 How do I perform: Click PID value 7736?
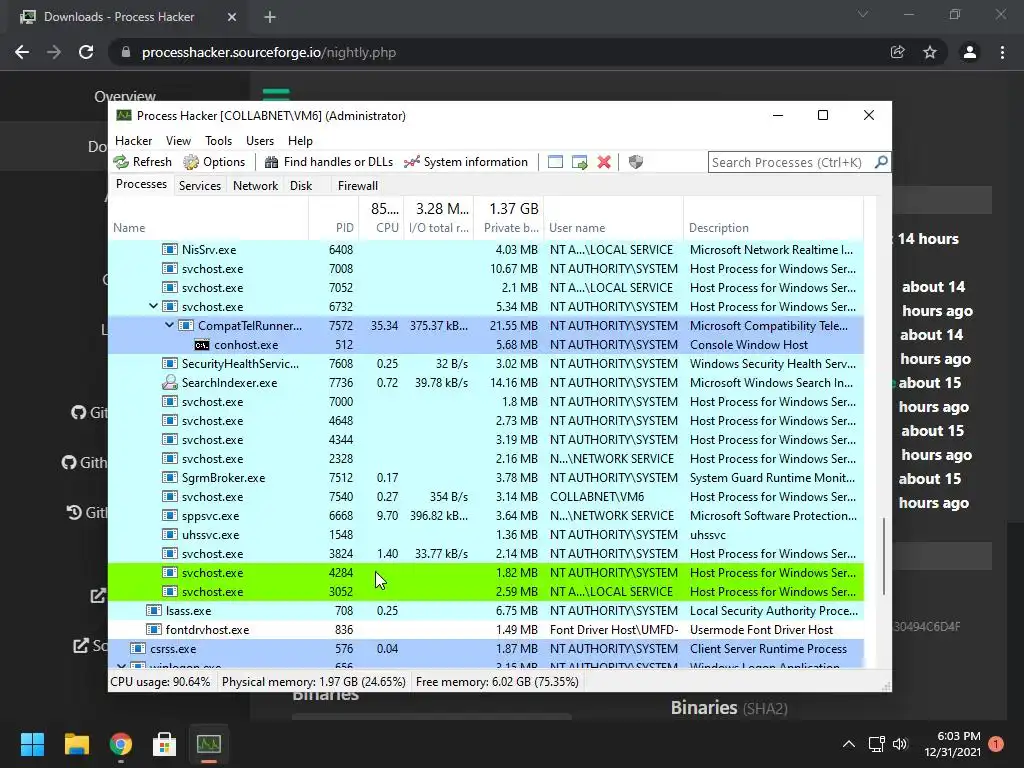coord(341,383)
